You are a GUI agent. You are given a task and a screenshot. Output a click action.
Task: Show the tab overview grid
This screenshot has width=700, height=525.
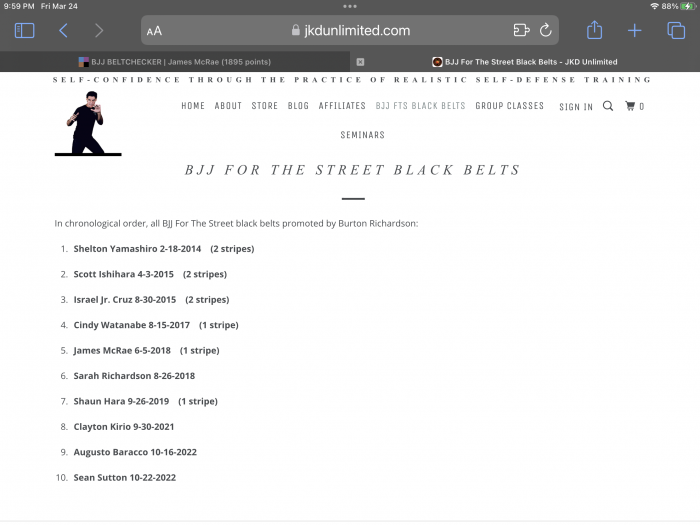point(675,31)
